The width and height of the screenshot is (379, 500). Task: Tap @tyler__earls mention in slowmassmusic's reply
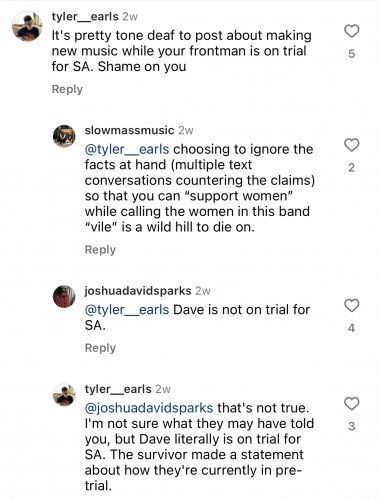click(x=127, y=149)
